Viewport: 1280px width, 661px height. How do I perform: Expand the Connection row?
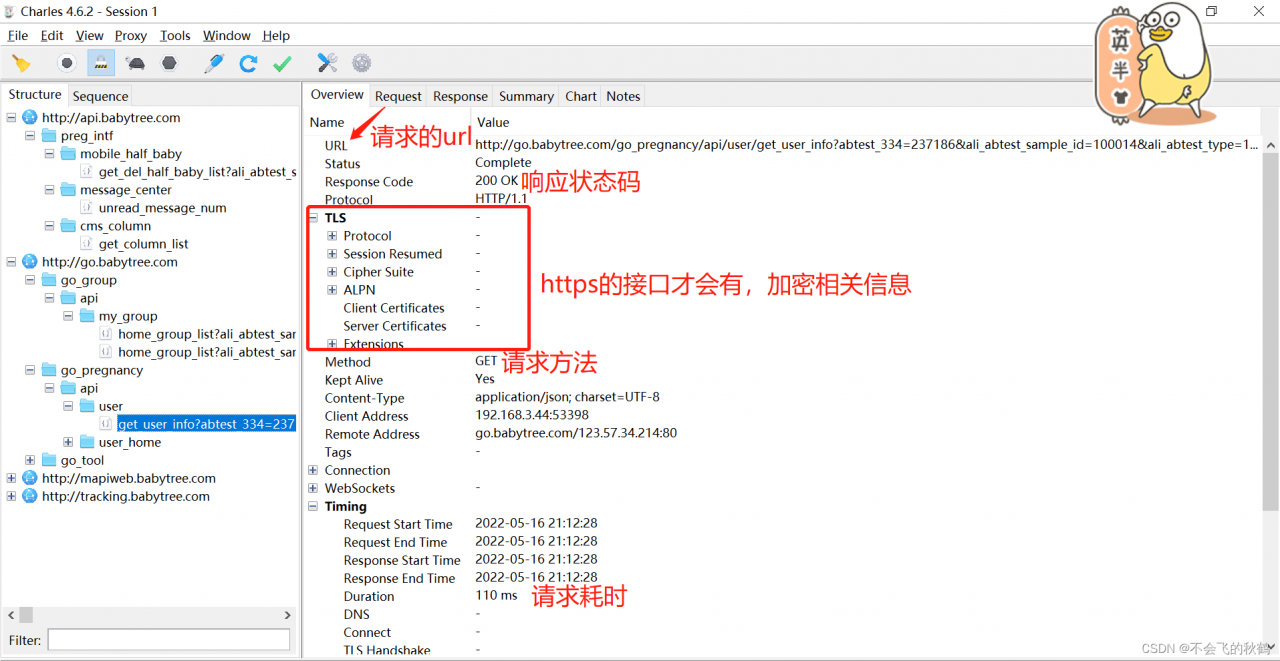313,470
